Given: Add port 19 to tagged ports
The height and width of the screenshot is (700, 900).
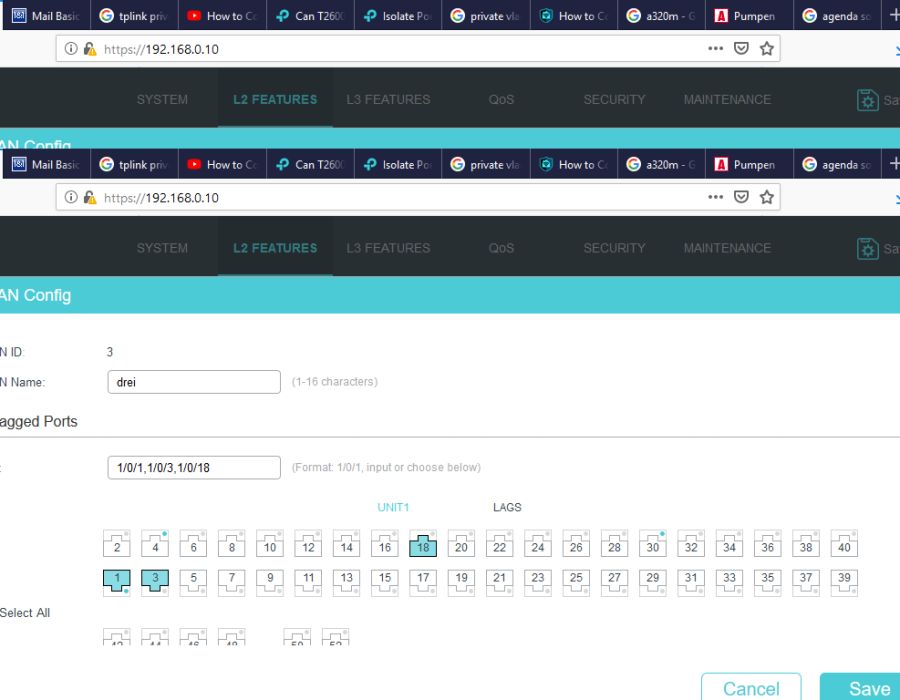Looking at the screenshot, I should [x=461, y=582].
